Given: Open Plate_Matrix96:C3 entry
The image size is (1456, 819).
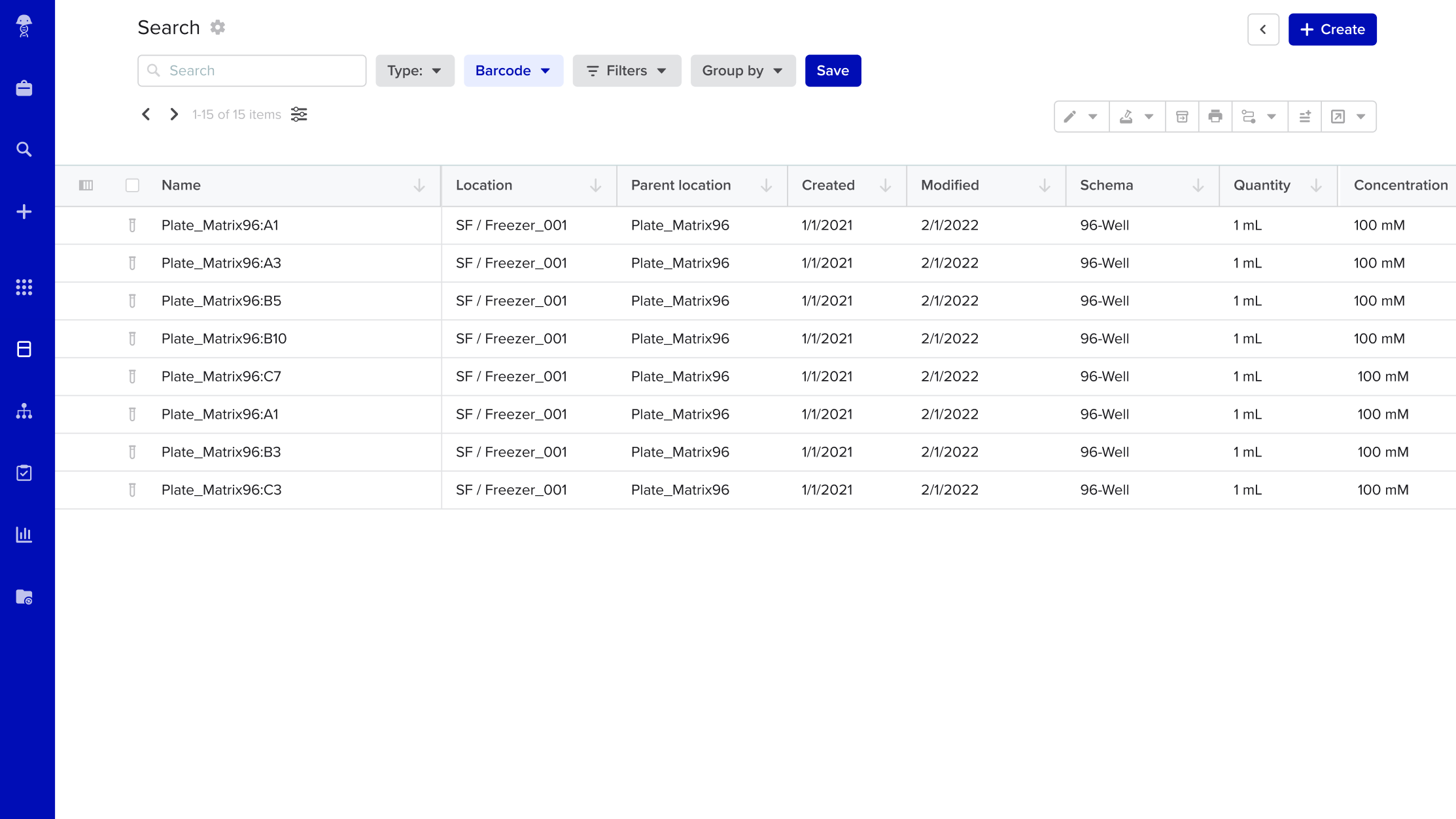Looking at the screenshot, I should [221, 490].
